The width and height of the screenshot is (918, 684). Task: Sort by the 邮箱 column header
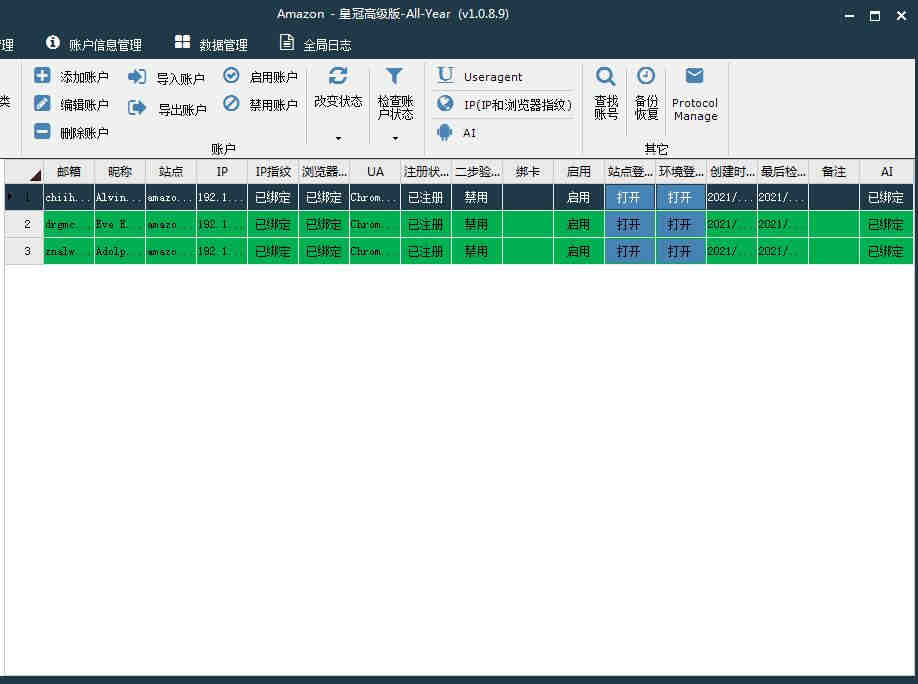tap(68, 172)
